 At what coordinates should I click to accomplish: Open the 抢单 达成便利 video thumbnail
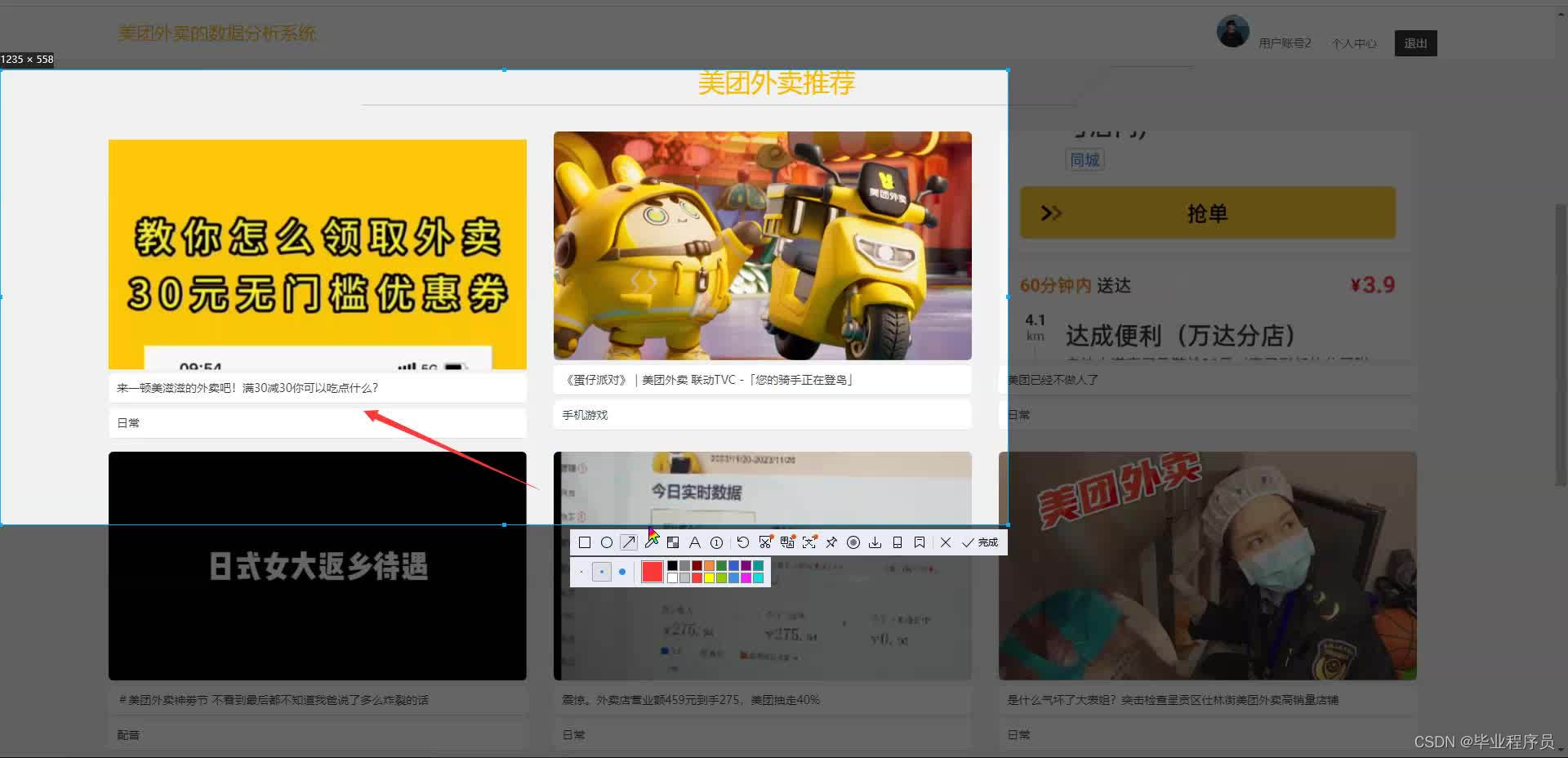(1208, 245)
